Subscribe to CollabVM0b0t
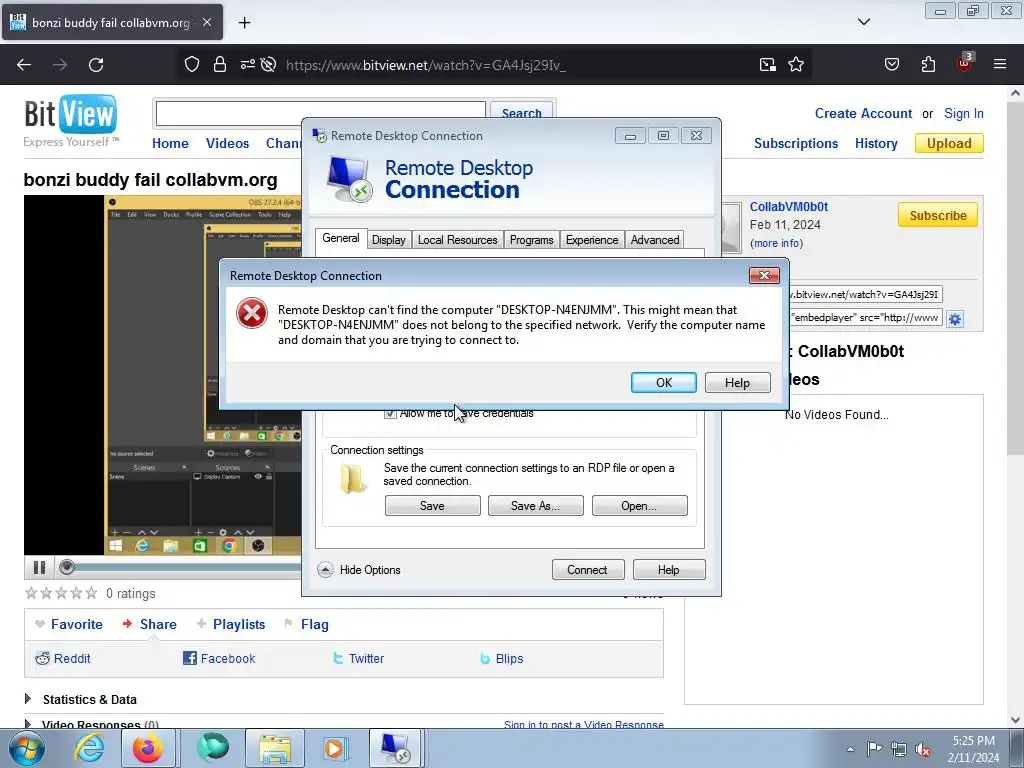 tap(938, 216)
